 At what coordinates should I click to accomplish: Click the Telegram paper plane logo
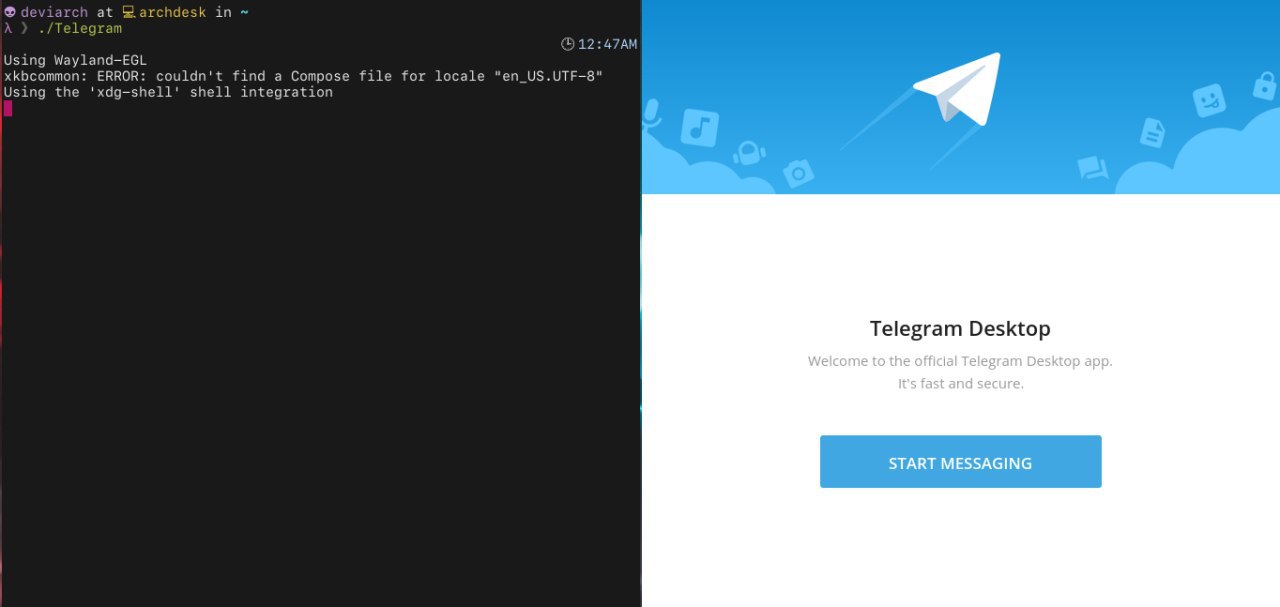[x=957, y=89]
